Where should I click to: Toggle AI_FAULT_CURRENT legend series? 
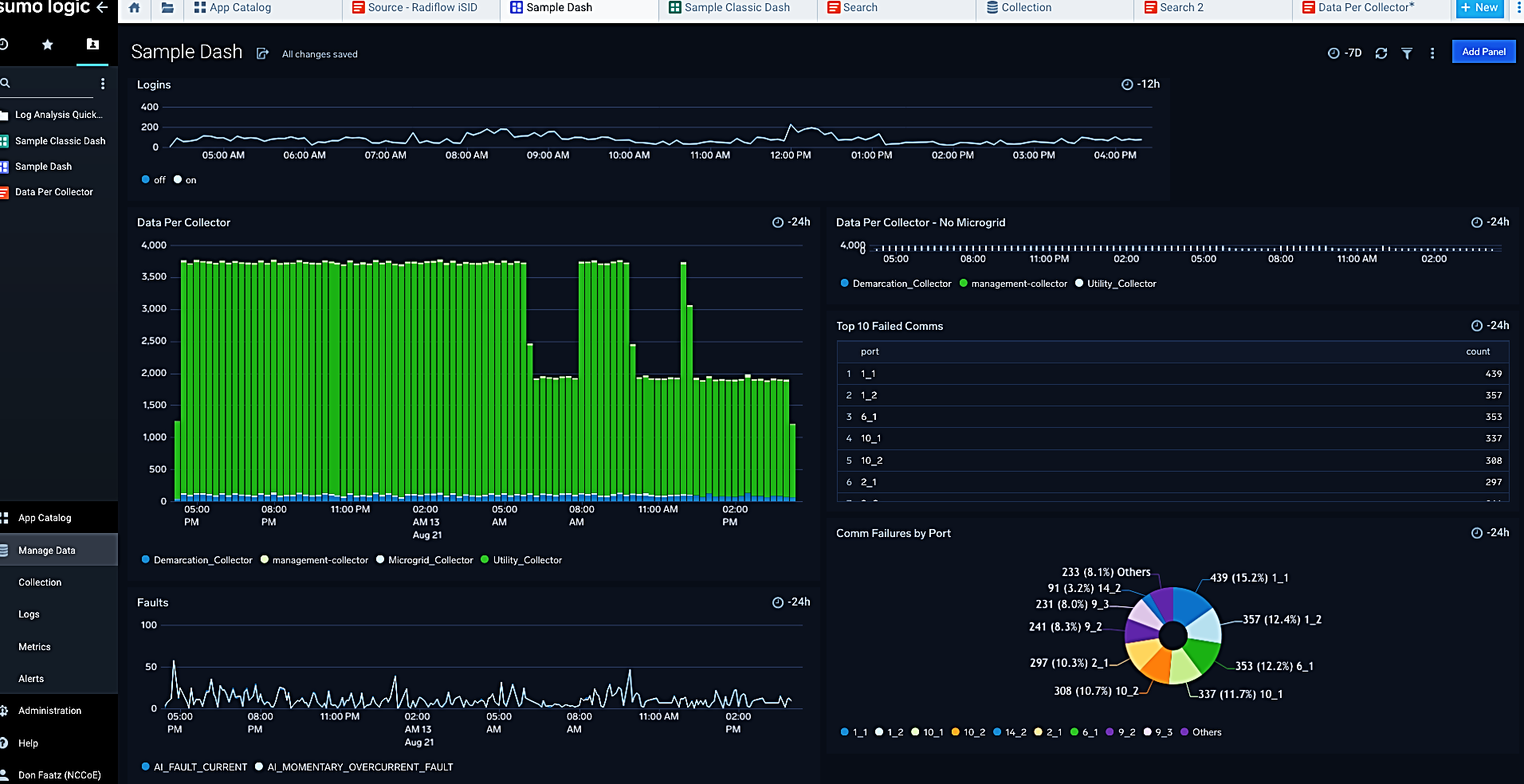click(x=199, y=767)
